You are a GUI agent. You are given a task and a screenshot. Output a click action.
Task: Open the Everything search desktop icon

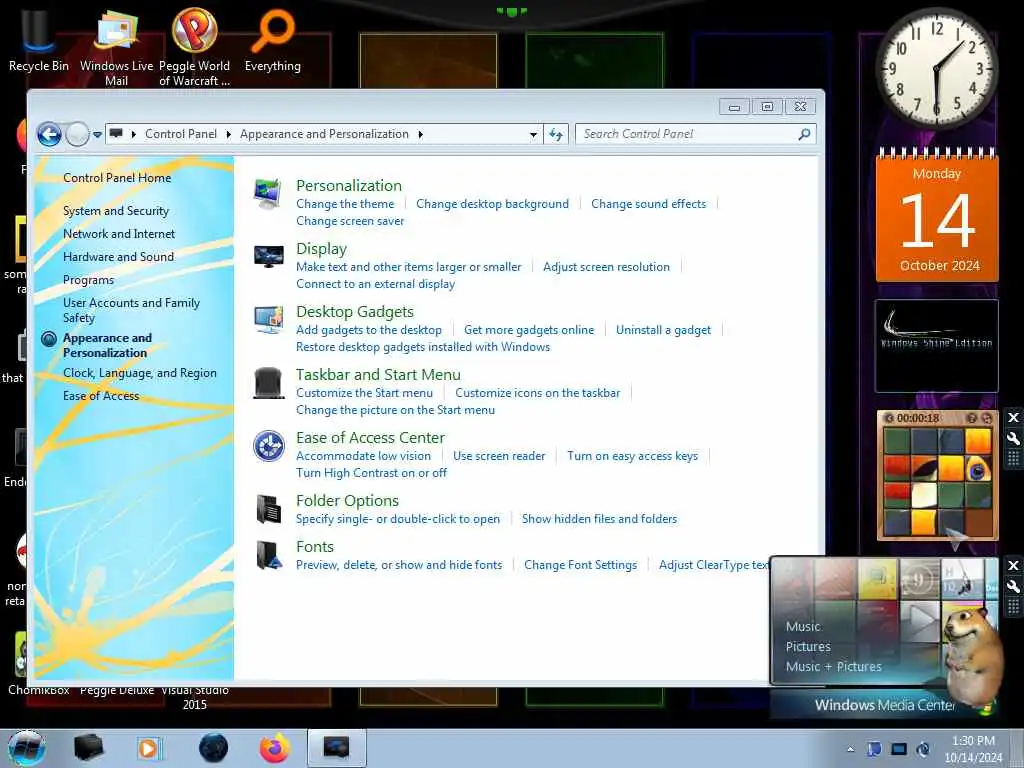point(273,39)
